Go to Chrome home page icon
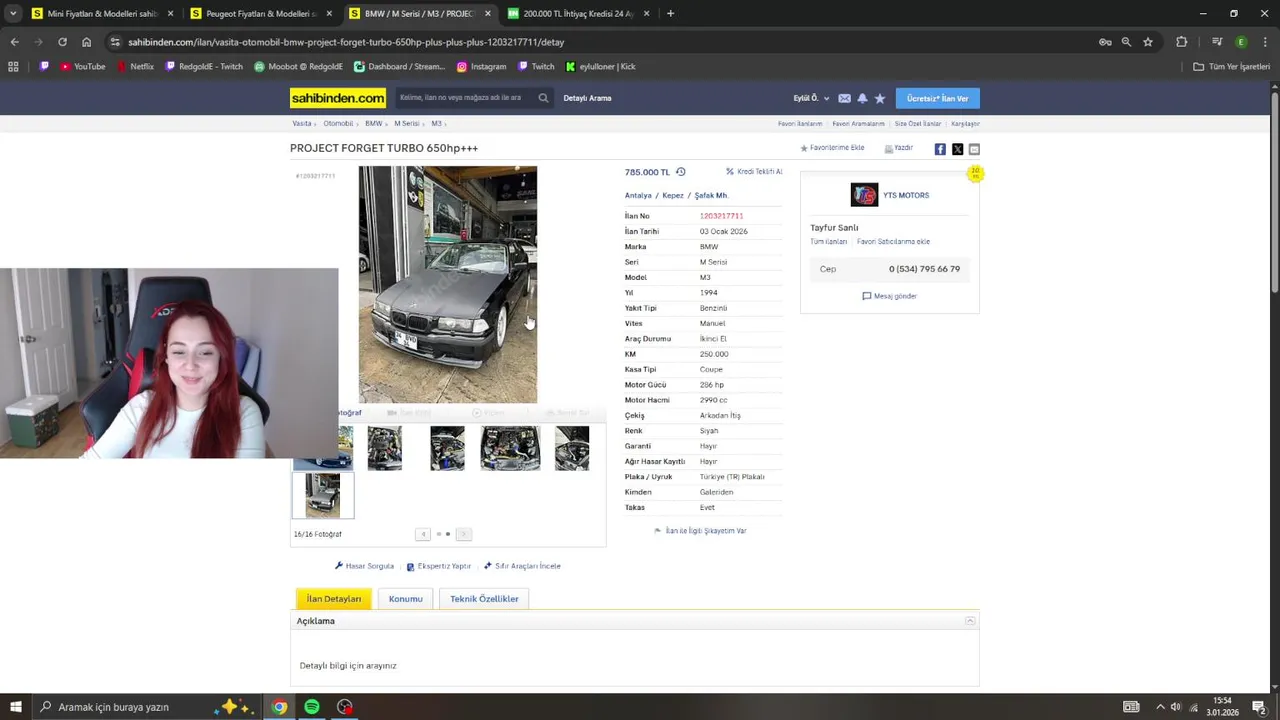Screen dimensions: 1280x720 point(86,42)
